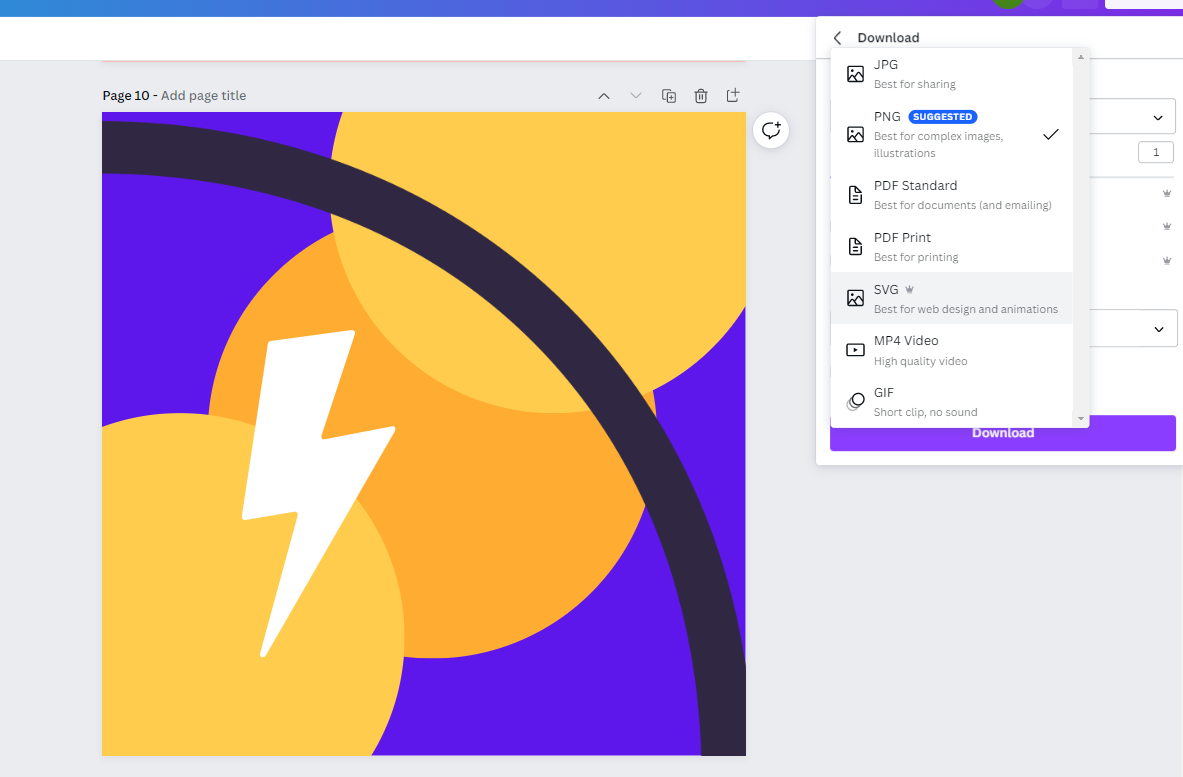The height and width of the screenshot is (777, 1183).
Task: Select PNG suggested file type
Action: point(951,134)
